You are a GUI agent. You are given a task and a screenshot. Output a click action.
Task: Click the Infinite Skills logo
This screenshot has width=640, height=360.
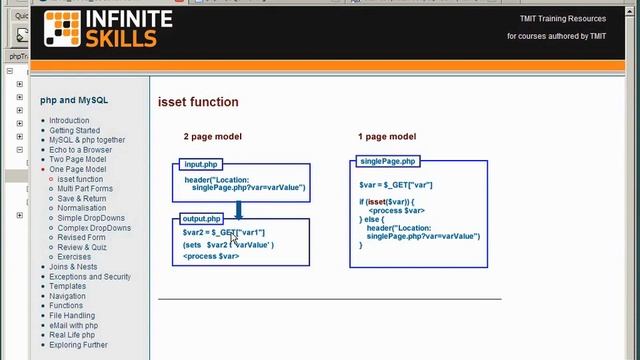(x=108, y=29)
